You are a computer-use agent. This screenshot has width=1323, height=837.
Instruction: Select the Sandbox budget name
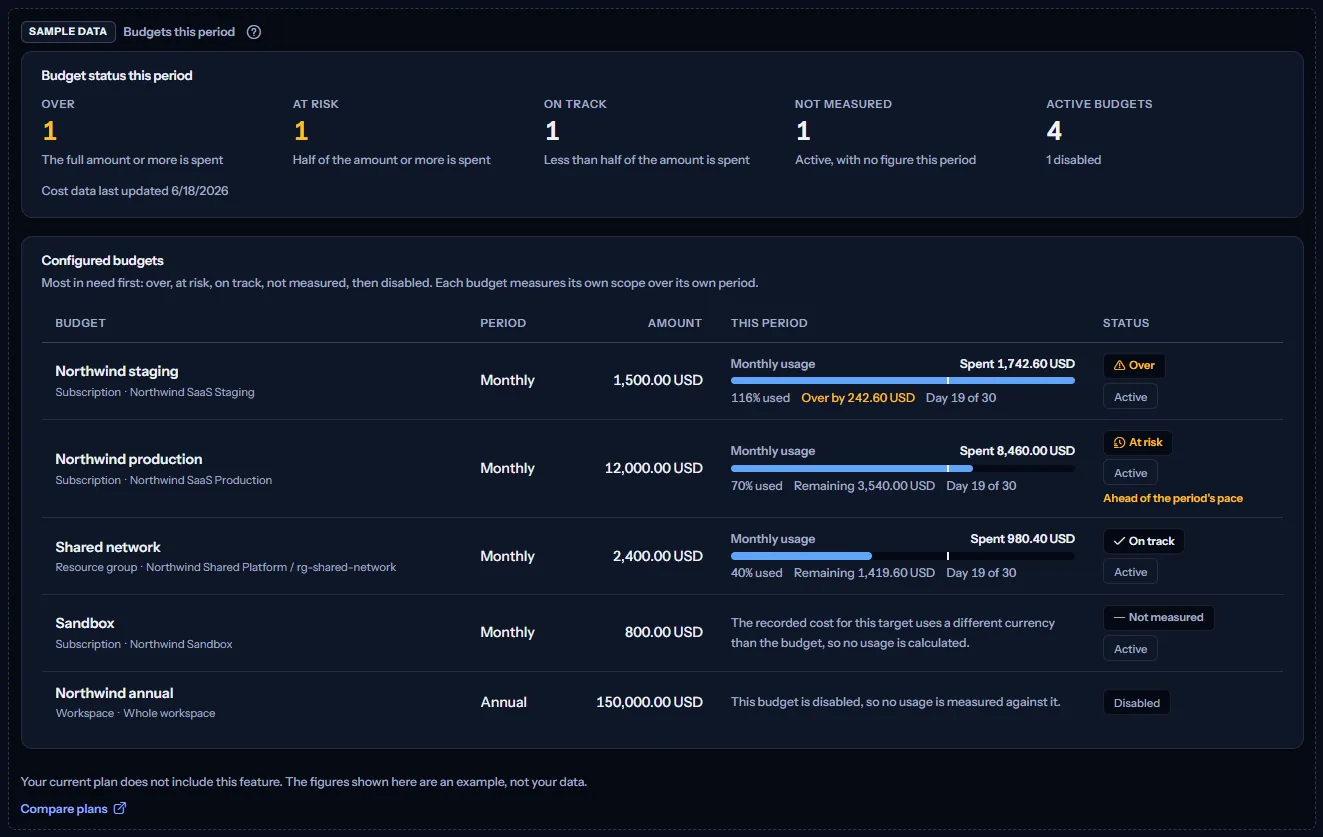pos(85,623)
